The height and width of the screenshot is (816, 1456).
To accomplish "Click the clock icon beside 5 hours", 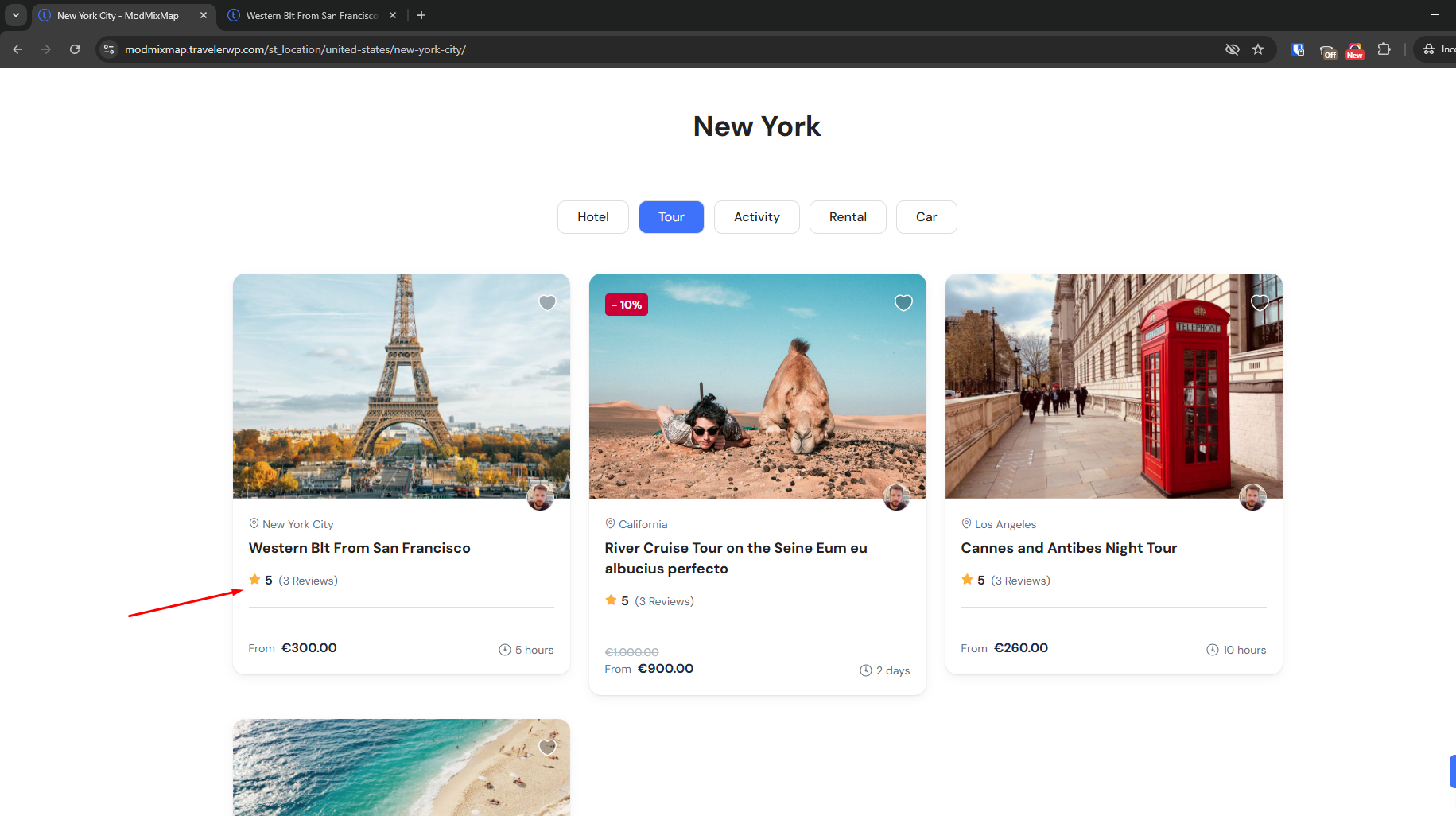I will tap(505, 650).
